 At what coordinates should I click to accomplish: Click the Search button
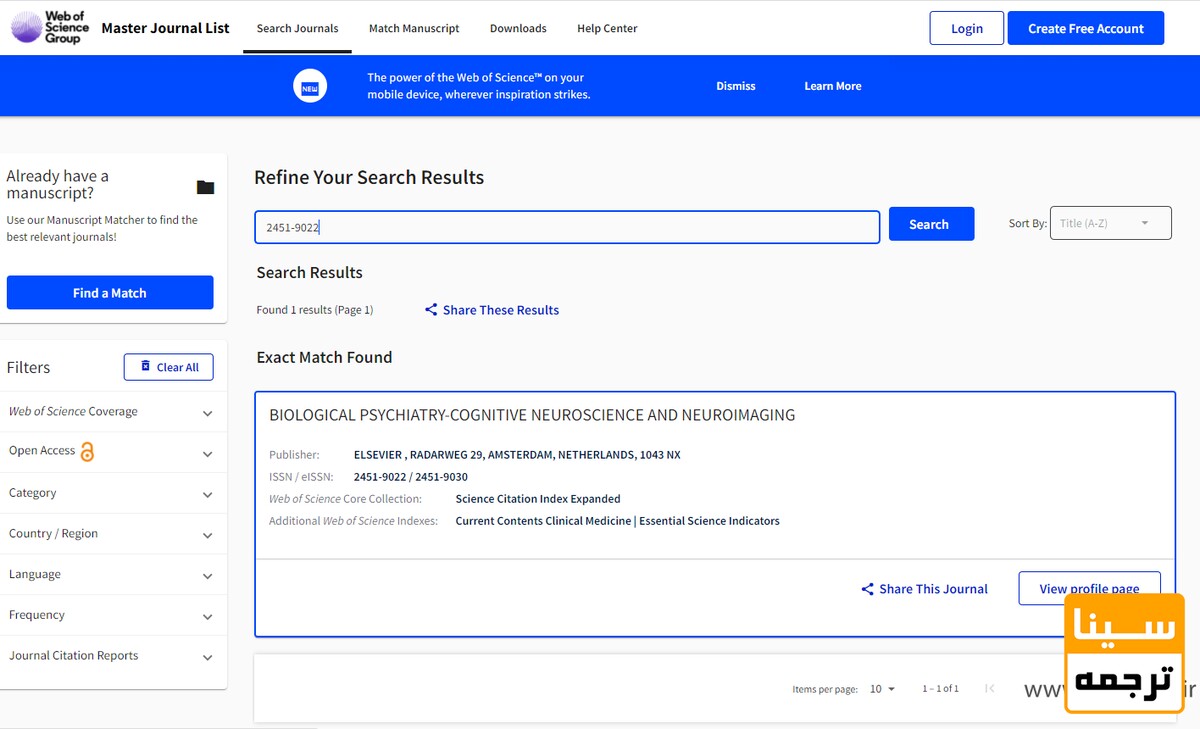click(931, 224)
